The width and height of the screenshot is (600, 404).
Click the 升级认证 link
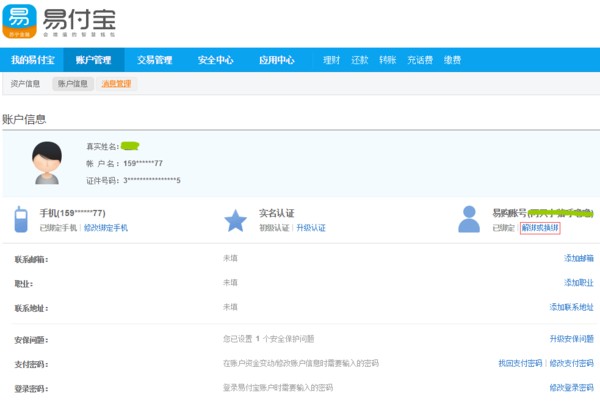pyautogui.click(x=311, y=228)
